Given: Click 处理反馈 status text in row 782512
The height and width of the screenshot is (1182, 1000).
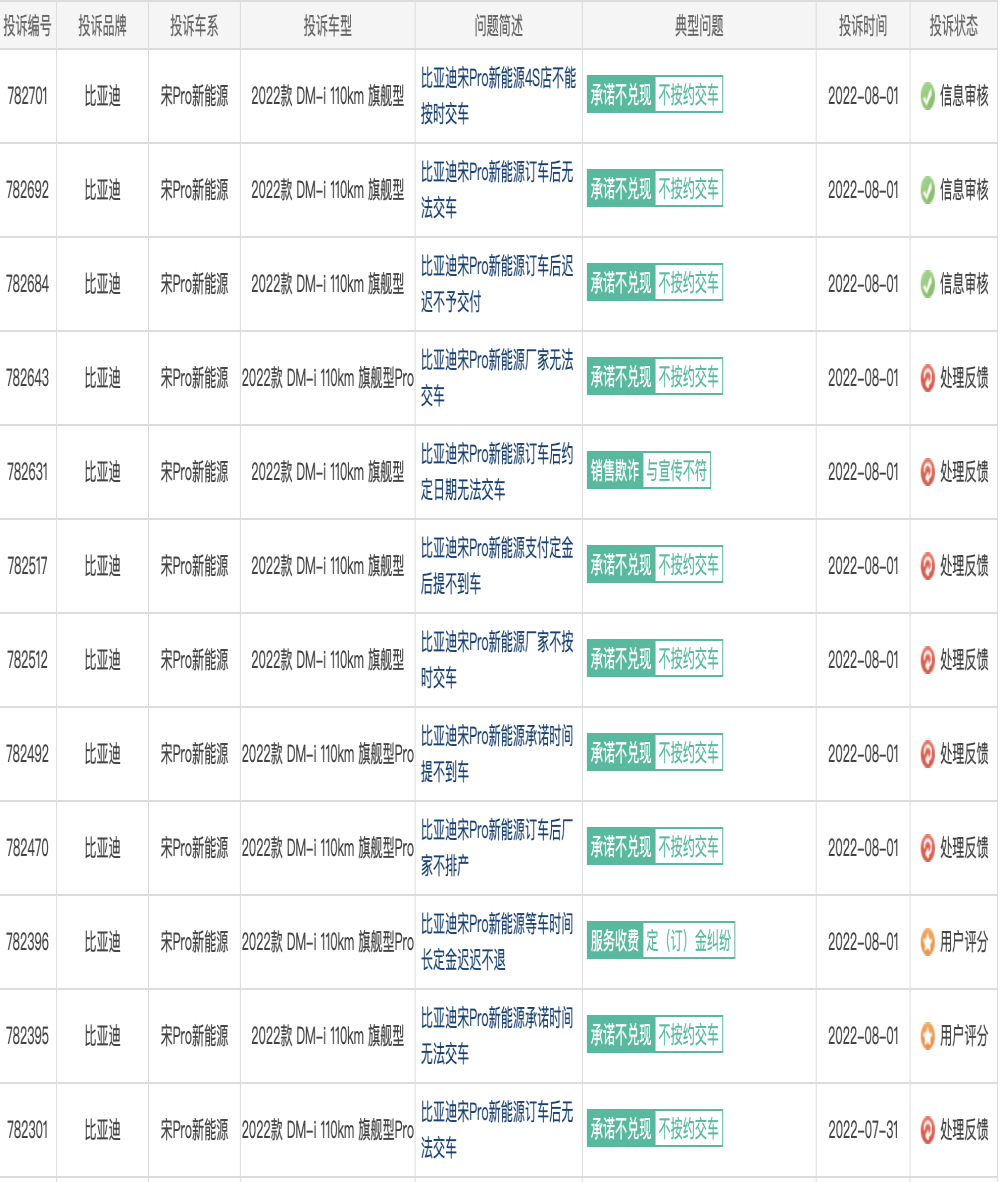Looking at the screenshot, I should tap(964, 660).
